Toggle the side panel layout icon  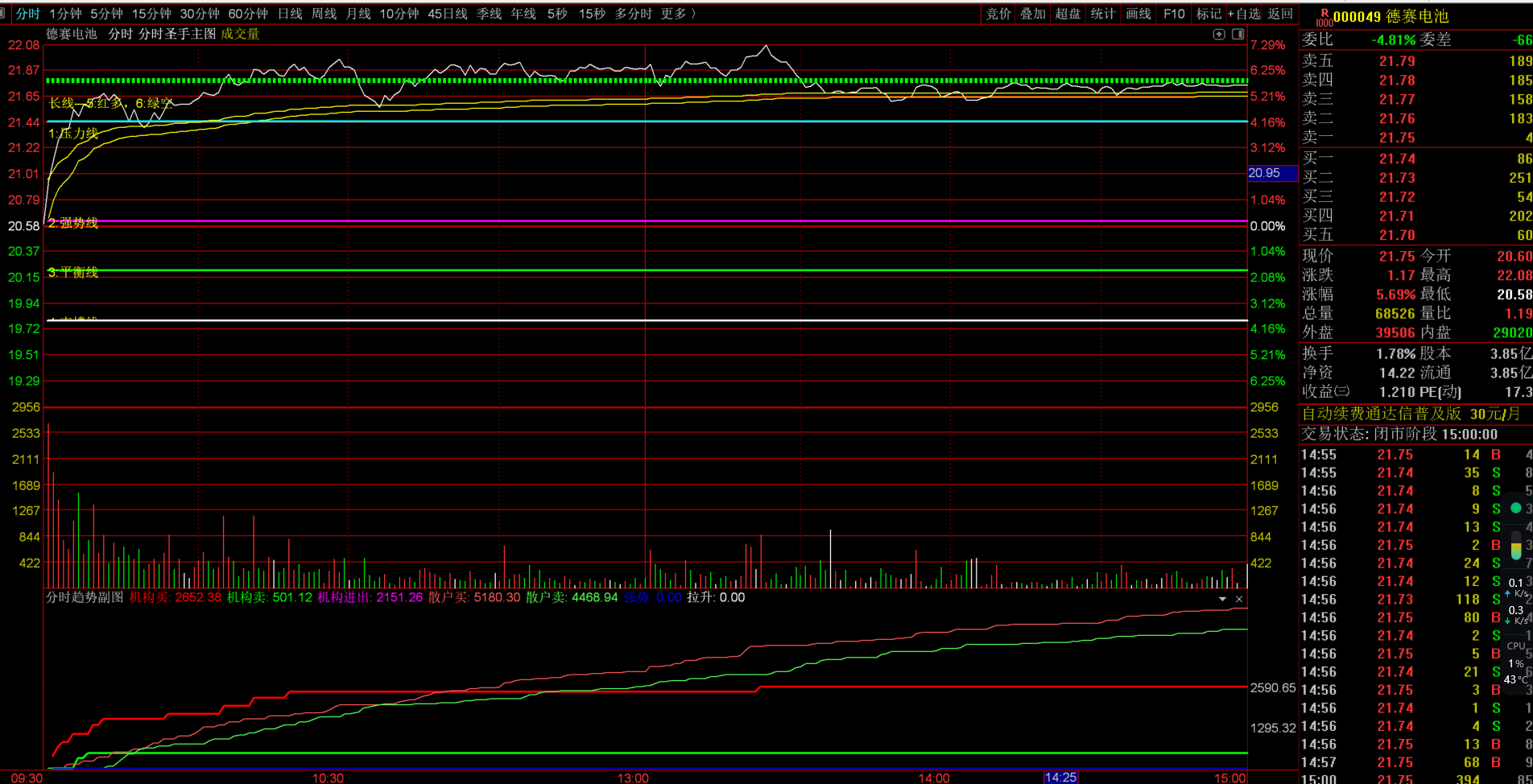(1238, 34)
